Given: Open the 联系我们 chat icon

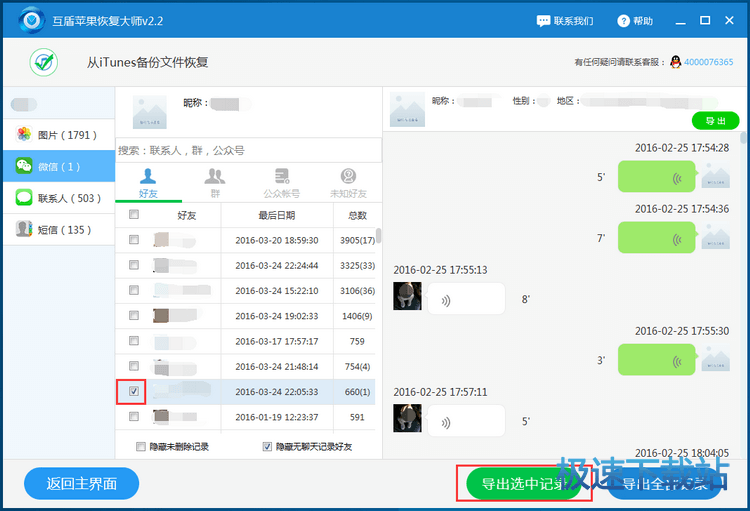Looking at the screenshot, I should [543, 21].
